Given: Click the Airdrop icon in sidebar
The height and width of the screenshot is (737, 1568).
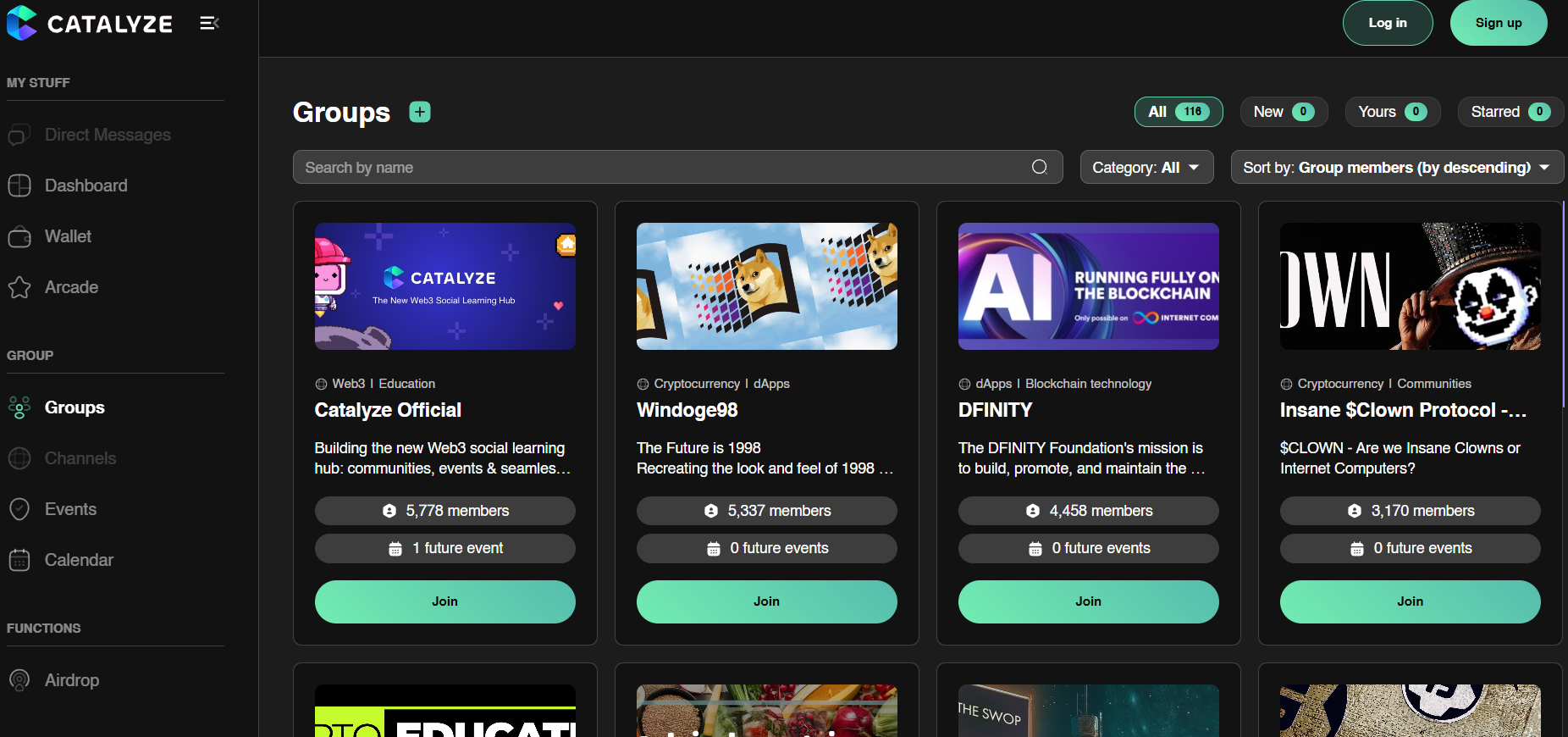Looking at the screenshot, I should click(19, 680).
